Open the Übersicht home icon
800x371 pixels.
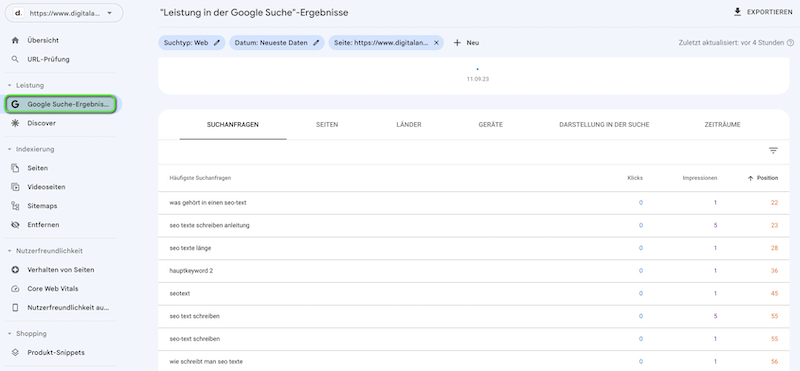(x=15, y=40)
